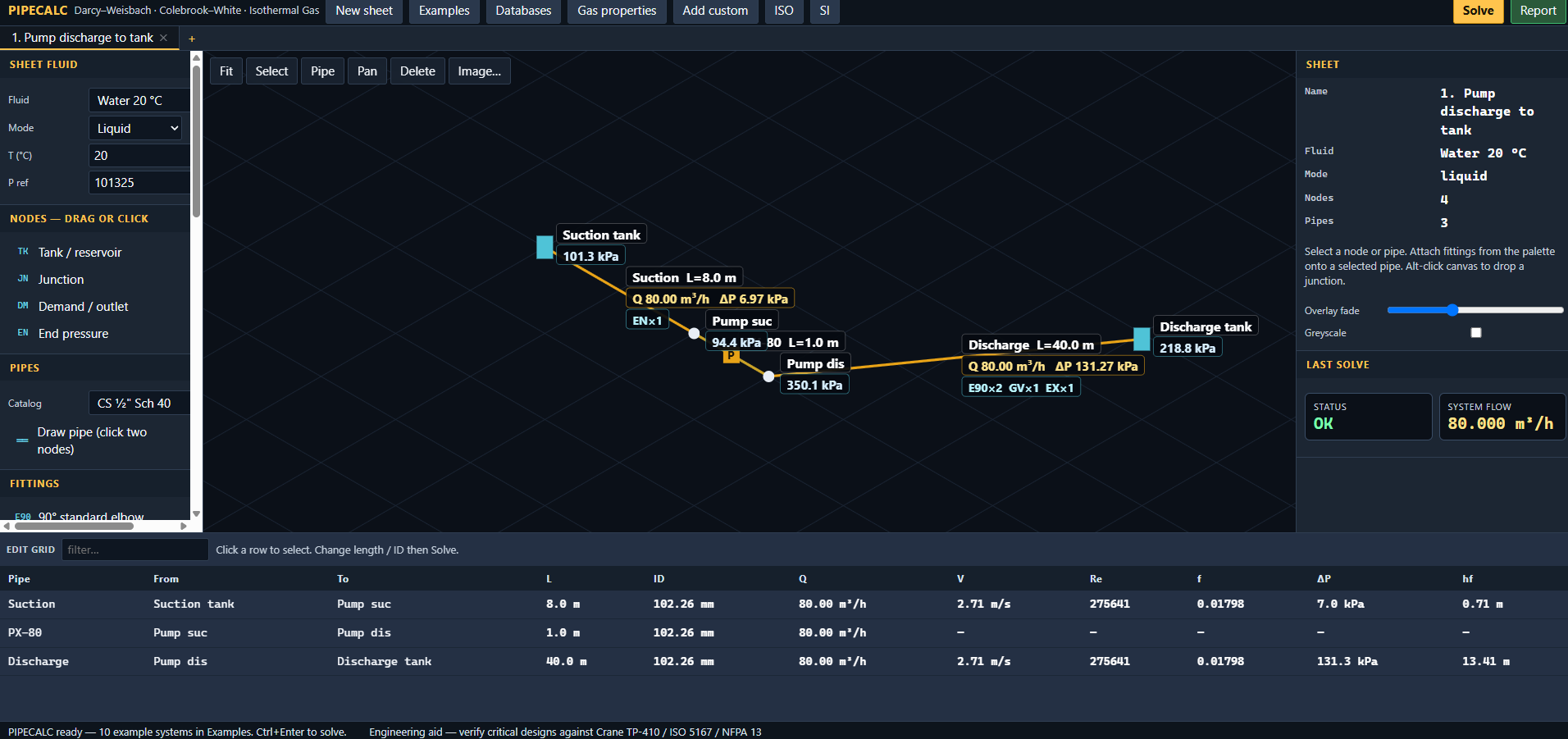
Task: Click the 40.0 m length cell
Action: click(x=566, y=662)
